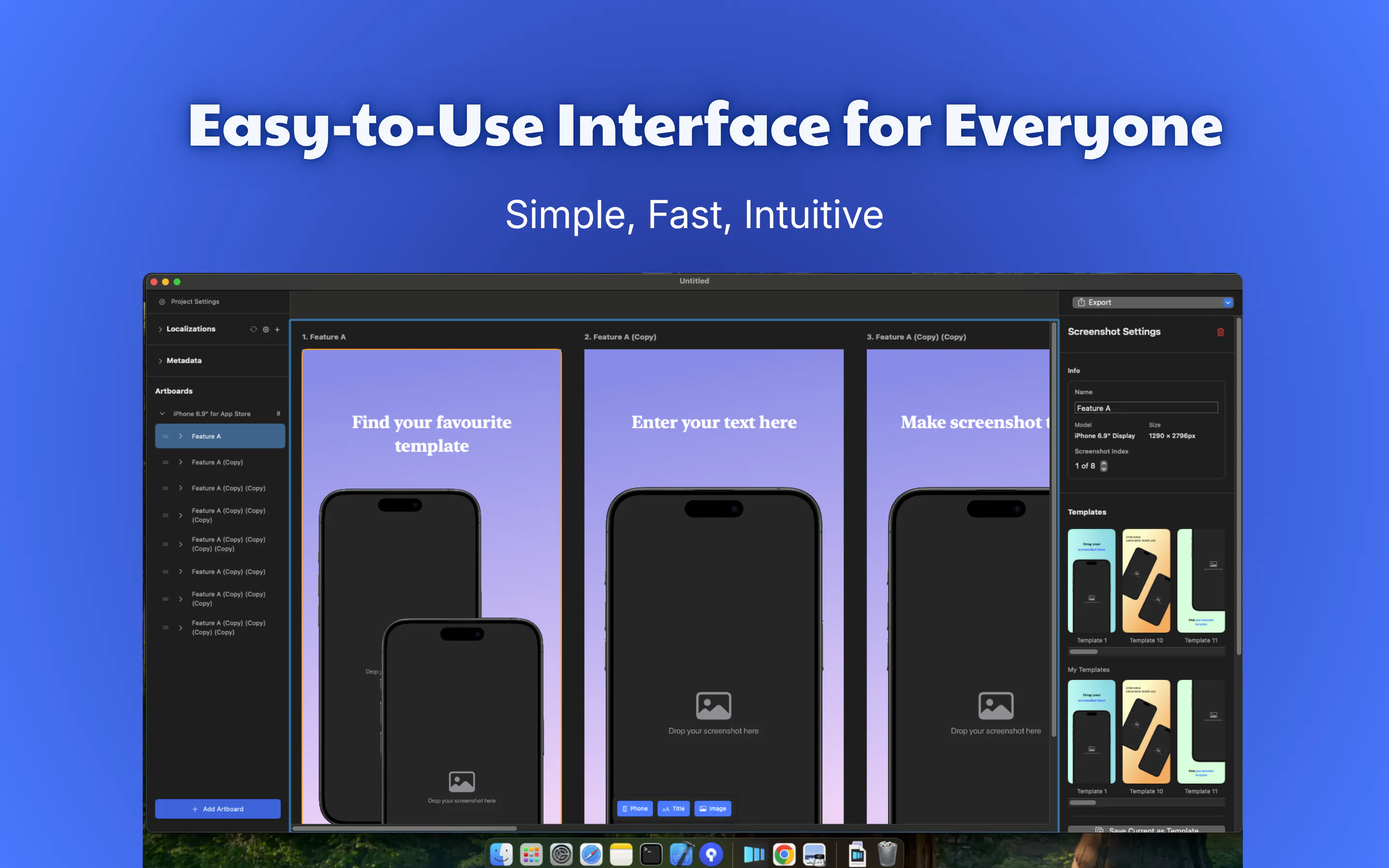Image resolution: width=1389 pixels, height=868 pixels.
Task: Grab the drag handle of the selected Feature A row
Action: pos(165,436)
